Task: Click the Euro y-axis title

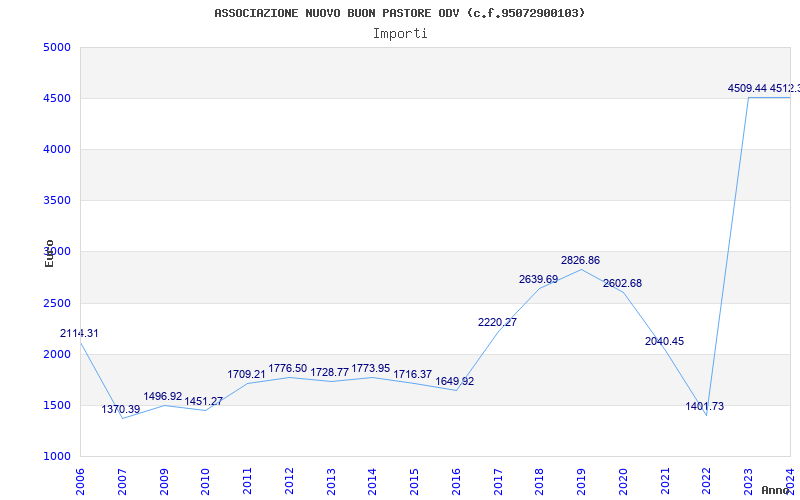Action: tap(49, 254)
